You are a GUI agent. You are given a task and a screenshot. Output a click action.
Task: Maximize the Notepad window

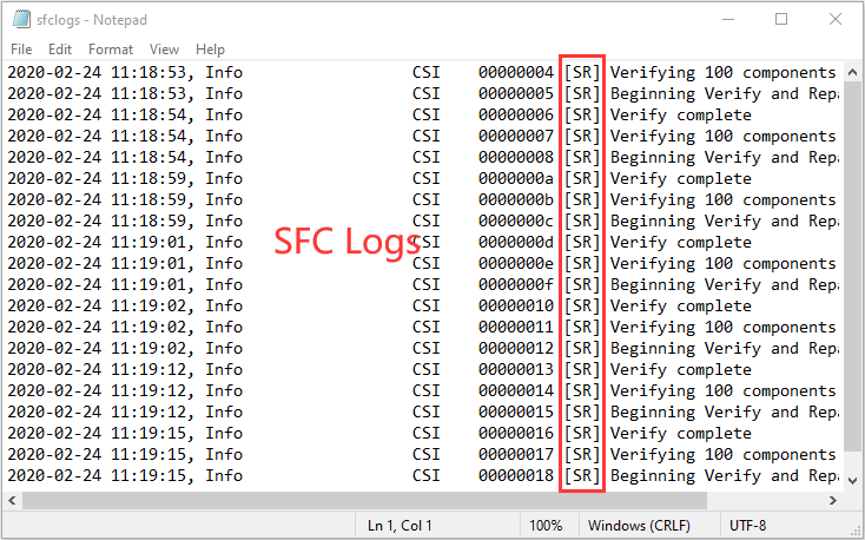782,20
